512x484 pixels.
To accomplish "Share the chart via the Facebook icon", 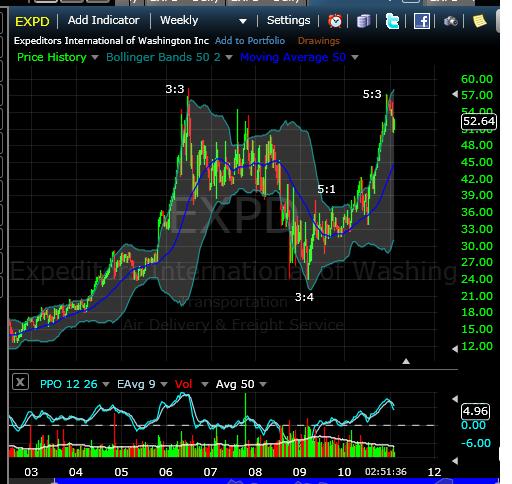I will 422,21.
